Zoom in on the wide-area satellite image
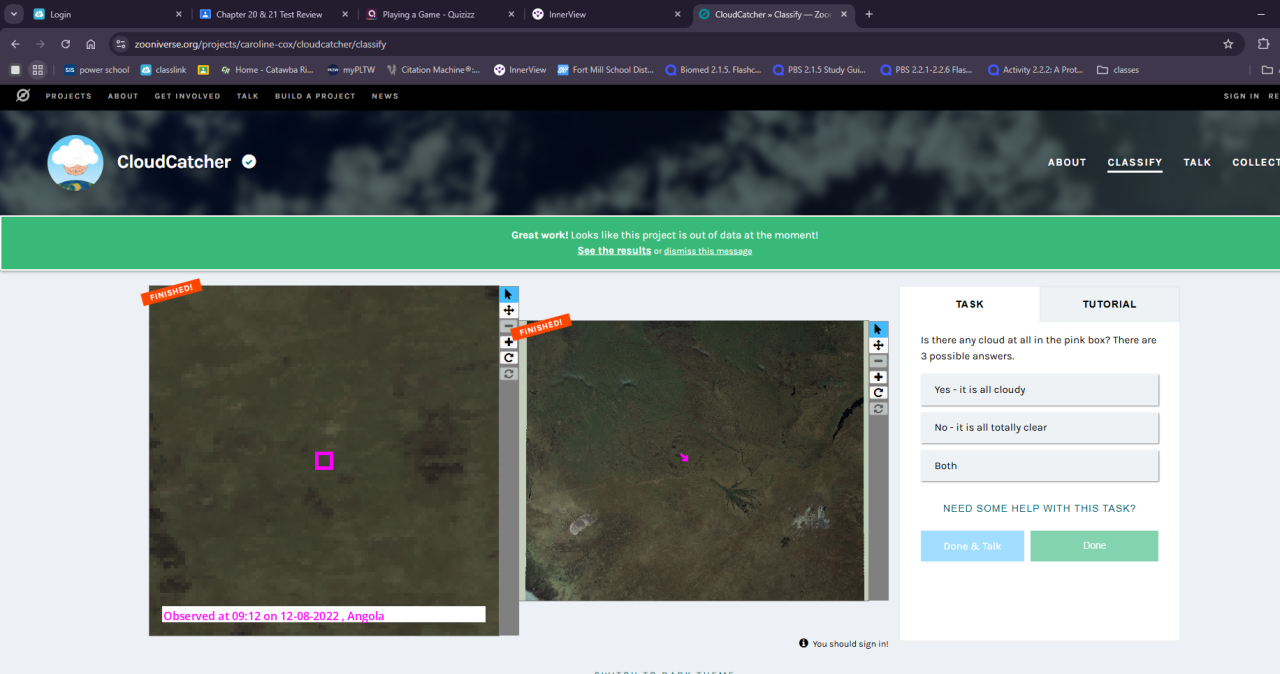Viewport: 1280px width, 674px height. pos(879,377)
